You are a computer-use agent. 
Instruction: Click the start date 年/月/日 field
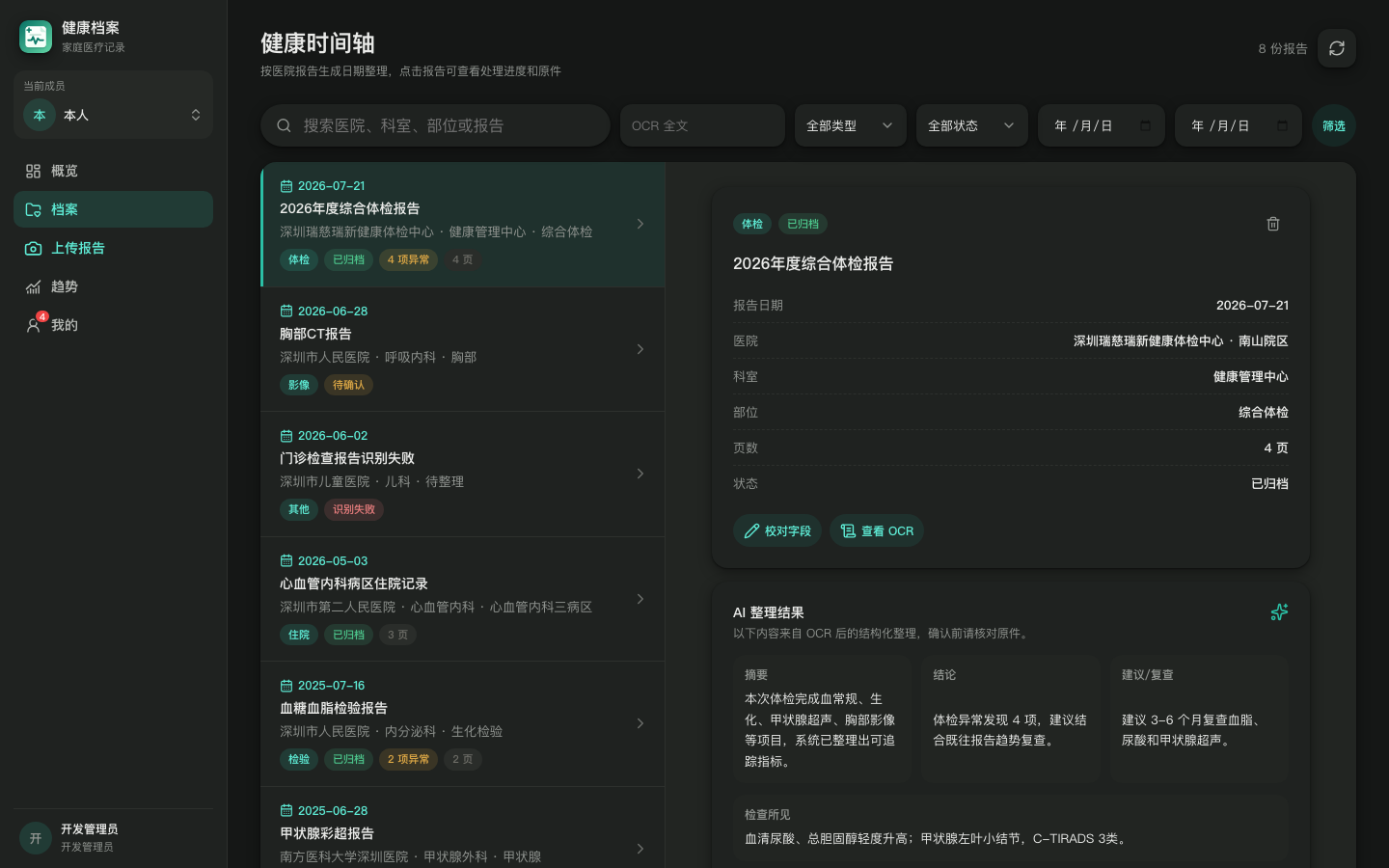click(1102, 125)
